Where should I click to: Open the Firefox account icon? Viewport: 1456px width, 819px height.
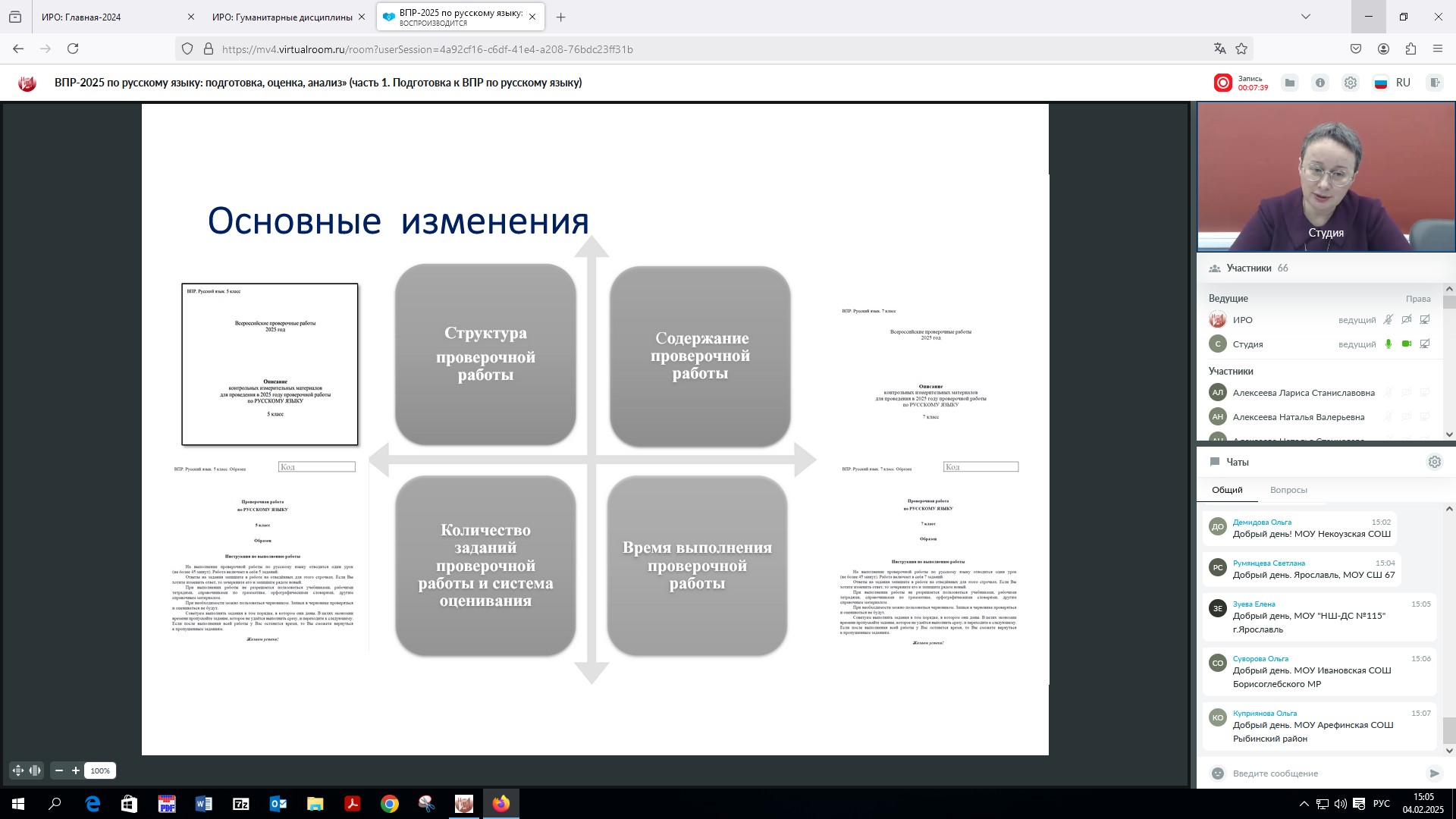(1383, 49)
